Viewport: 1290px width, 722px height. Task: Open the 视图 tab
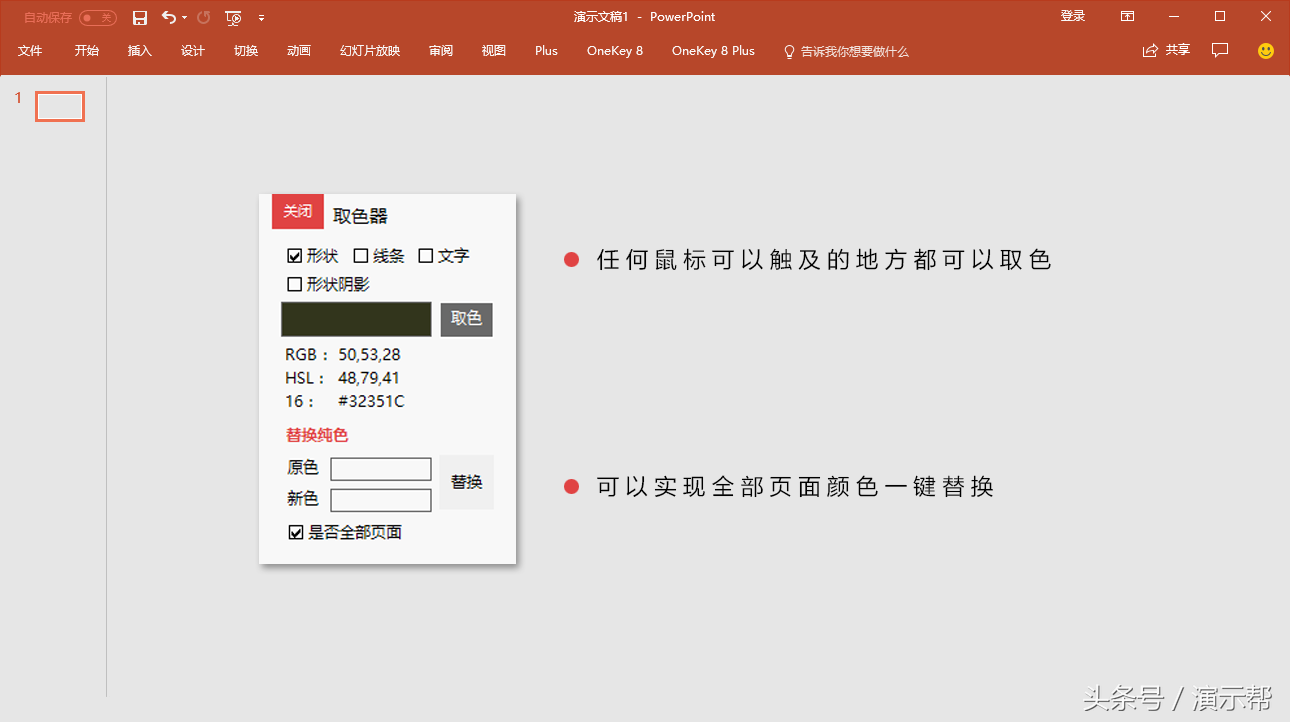point(494,51)
